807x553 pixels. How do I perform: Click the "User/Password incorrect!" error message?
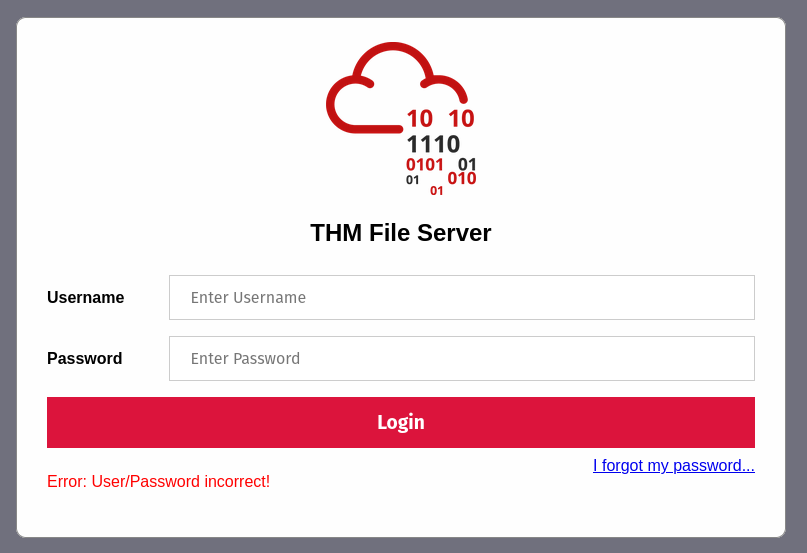[181, 482]
